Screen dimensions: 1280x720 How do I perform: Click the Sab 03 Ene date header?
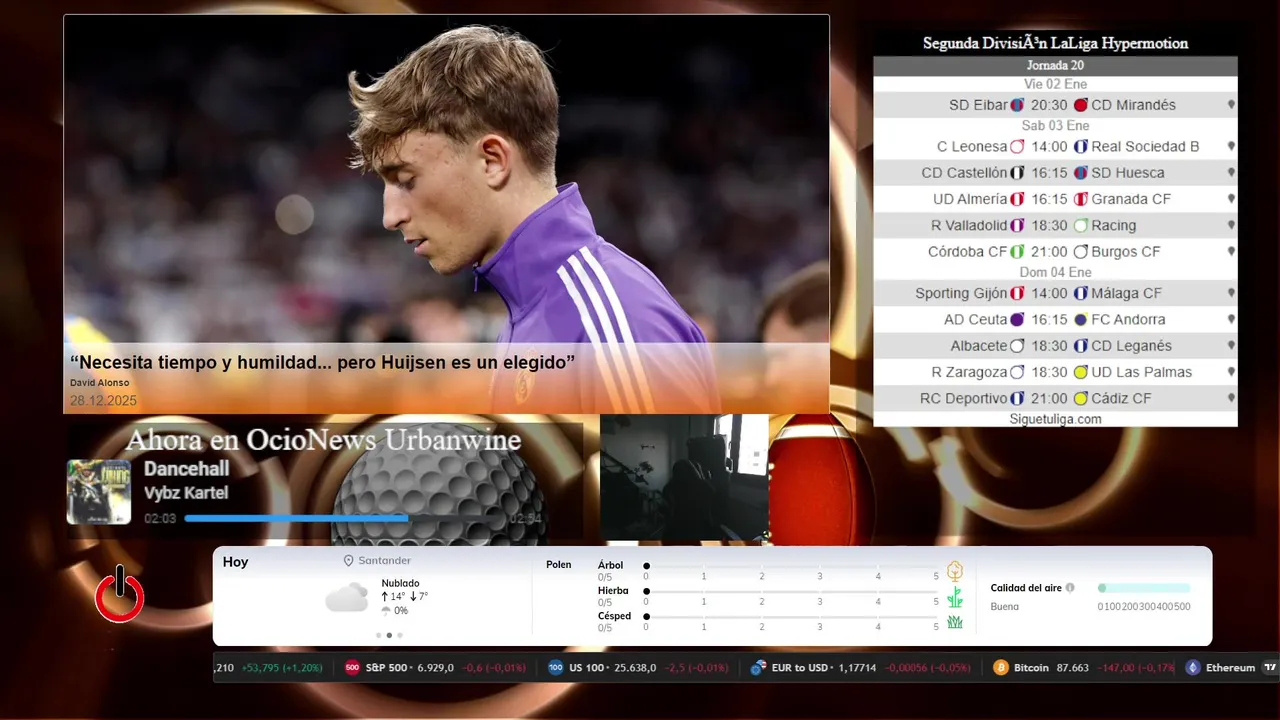(1055, 126)
